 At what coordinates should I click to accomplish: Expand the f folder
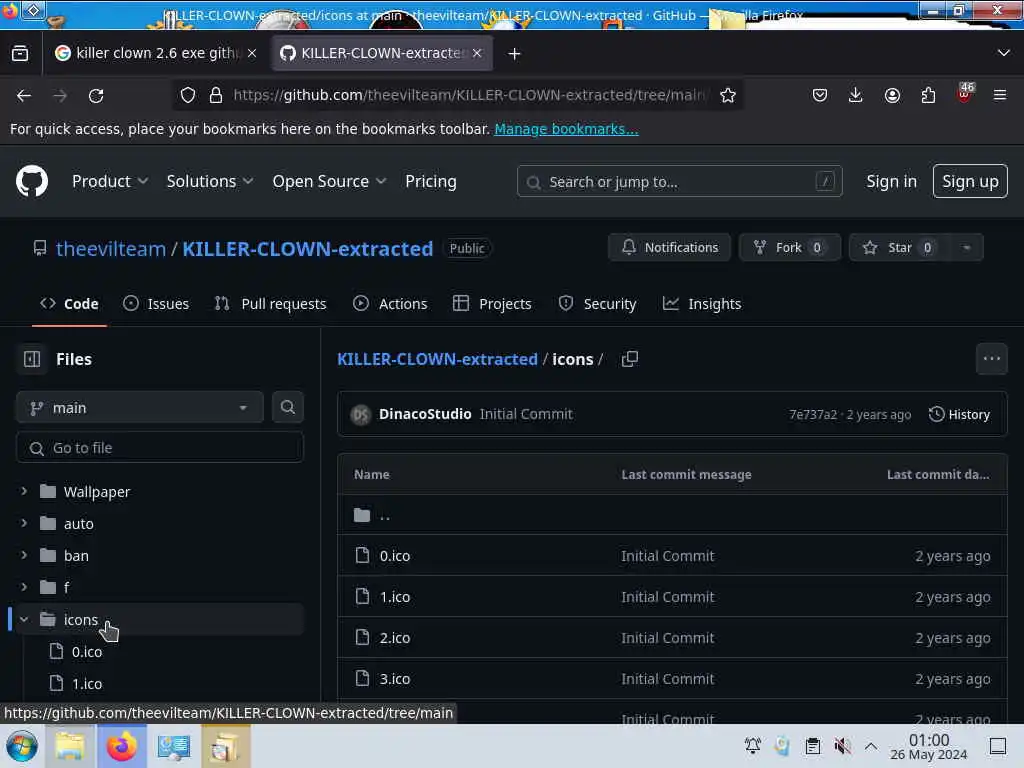pyautogui.click(x=24, y=587)
